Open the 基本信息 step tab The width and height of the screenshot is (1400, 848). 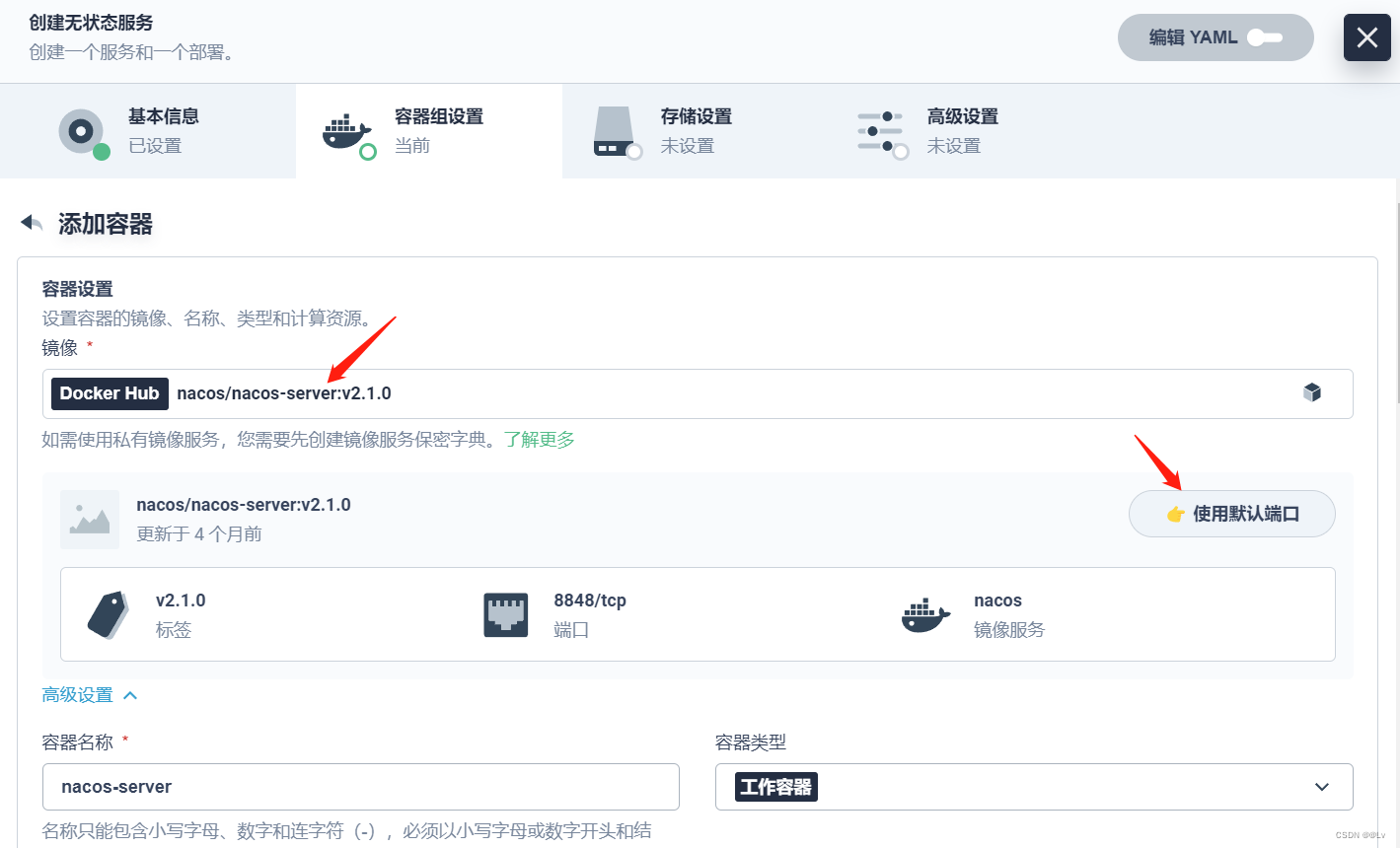(148, 131)
